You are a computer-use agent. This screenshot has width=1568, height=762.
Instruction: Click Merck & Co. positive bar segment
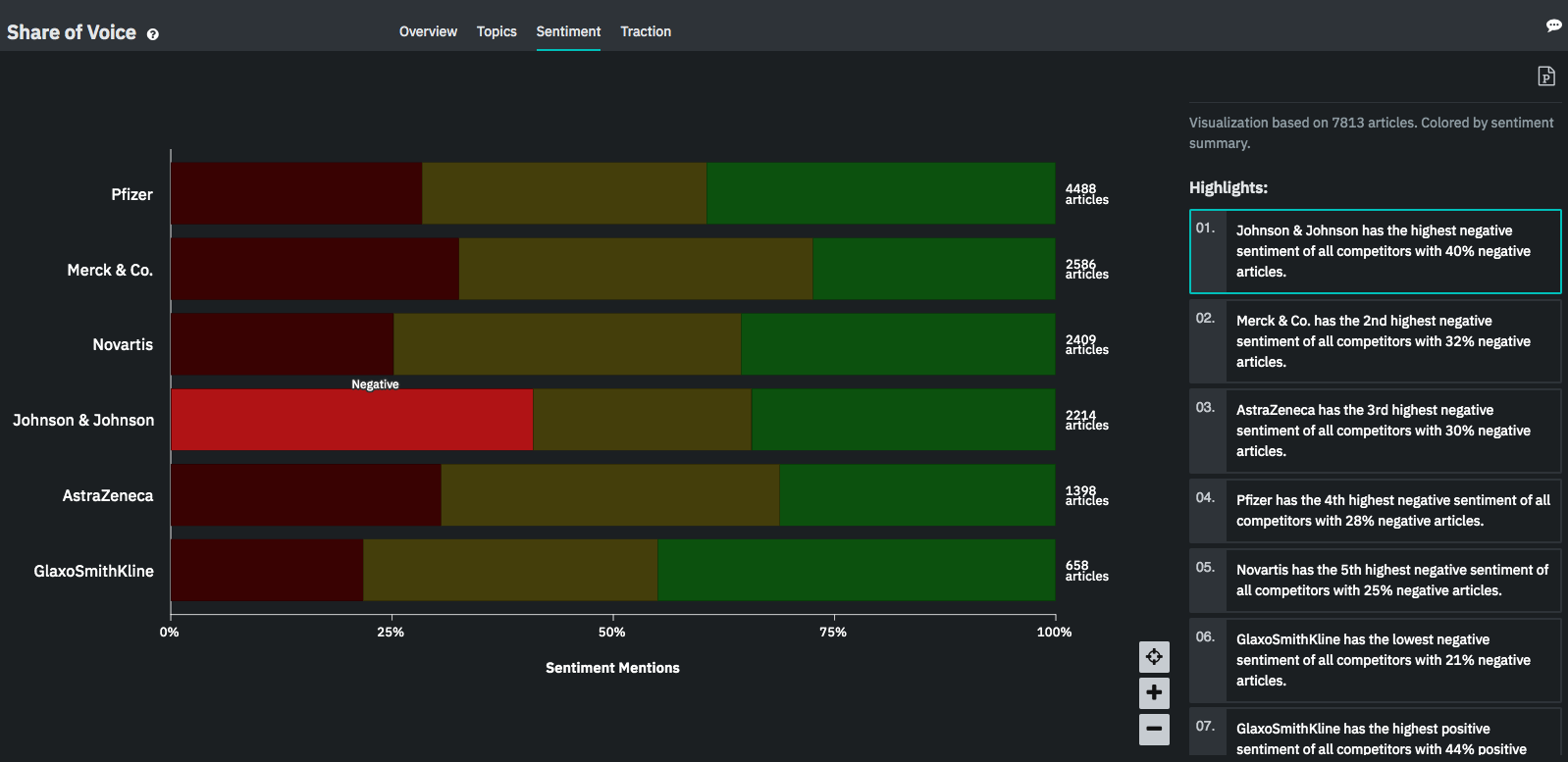coord(934,269)
